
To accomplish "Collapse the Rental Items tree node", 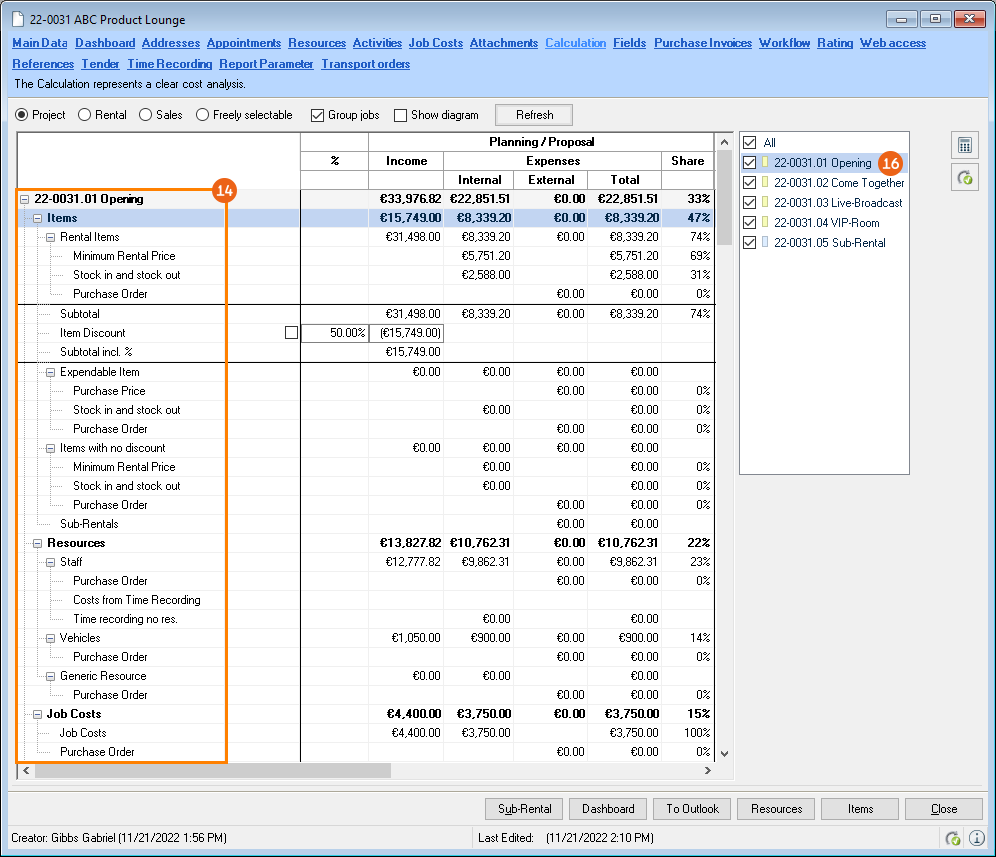I will (x=51, y=237).
